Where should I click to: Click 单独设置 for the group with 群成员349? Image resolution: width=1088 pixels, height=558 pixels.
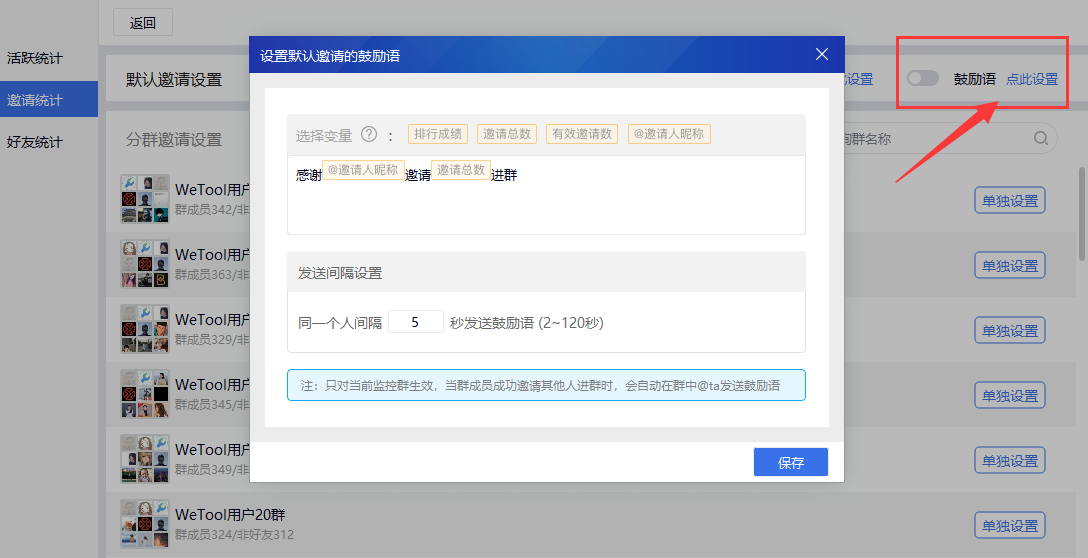[1010, 461]
